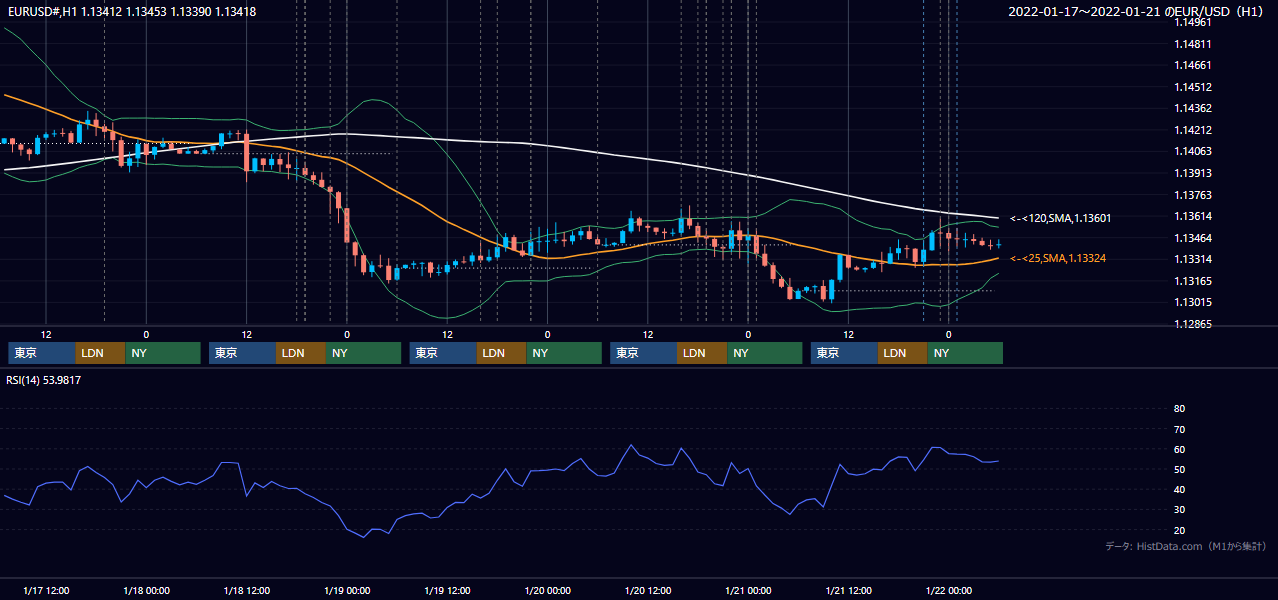This screenshot has width=1278, height=600.
Task: Click the RSI 60 level label
Action: pos(1179,449)
